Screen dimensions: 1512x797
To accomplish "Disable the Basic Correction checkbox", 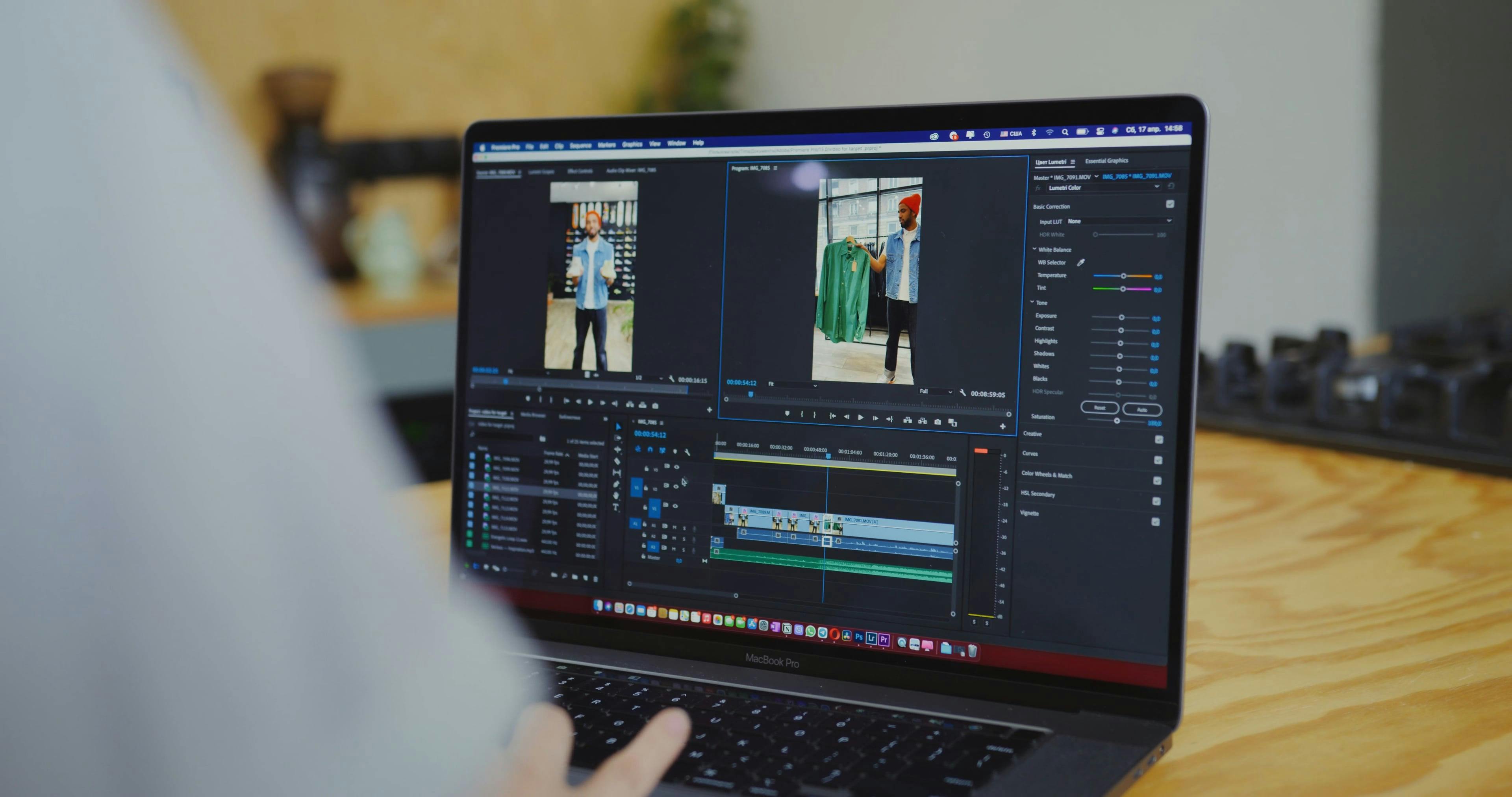I will [x=1170, y=205].
